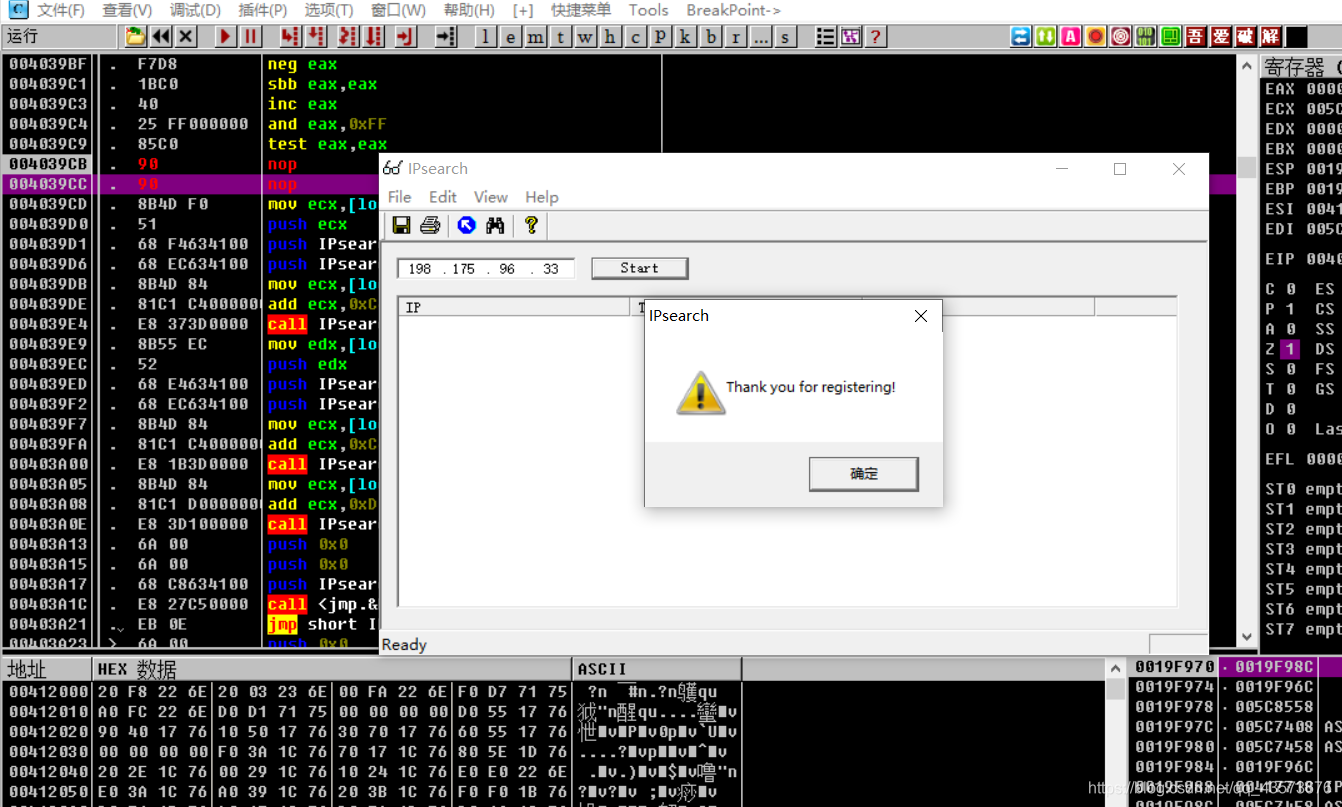This screenshot has height=807, width=1342.
Task: Open CPU 'c' toolbar button
Action: coord(636,37)
